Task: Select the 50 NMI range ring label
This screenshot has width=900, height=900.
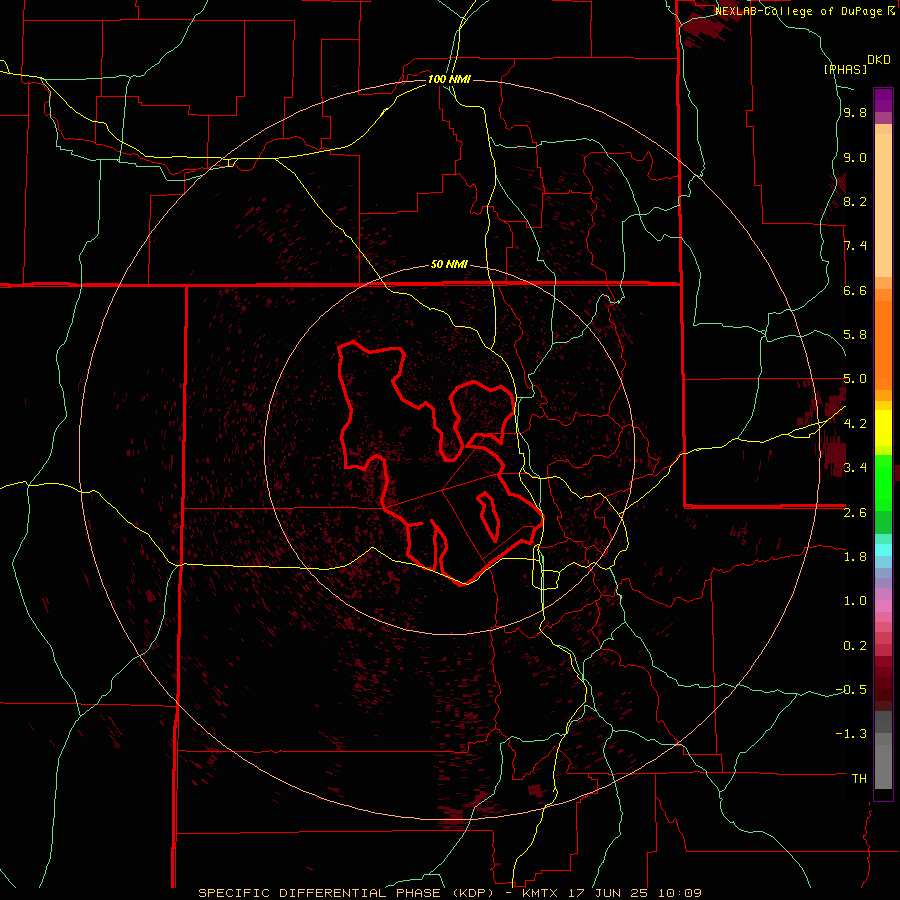Action: coord(449,265)
